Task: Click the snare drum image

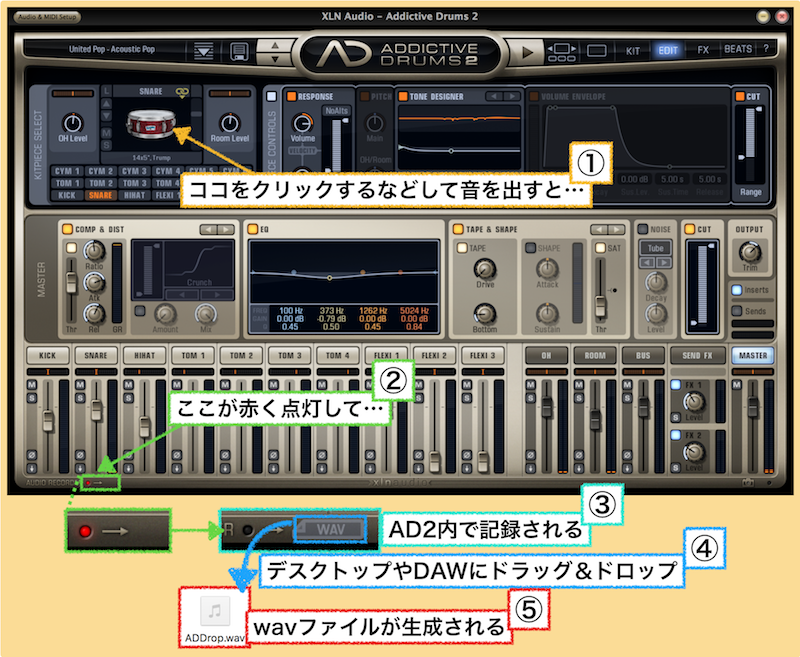Action: pos(151,123)
